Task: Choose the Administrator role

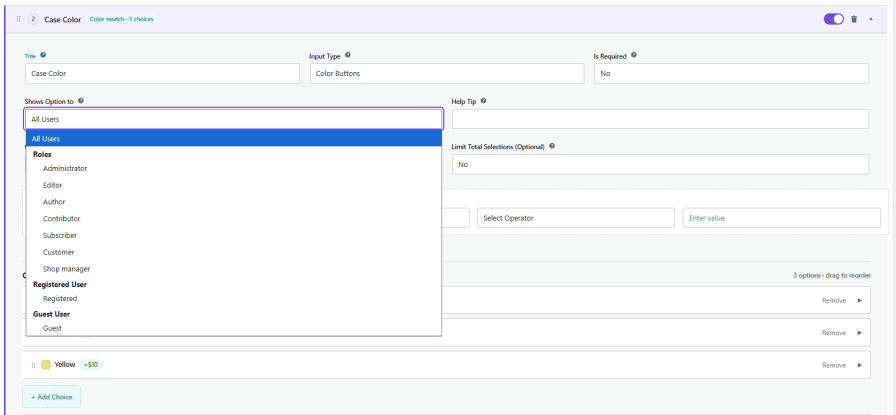Action: (x=234, y=169)
